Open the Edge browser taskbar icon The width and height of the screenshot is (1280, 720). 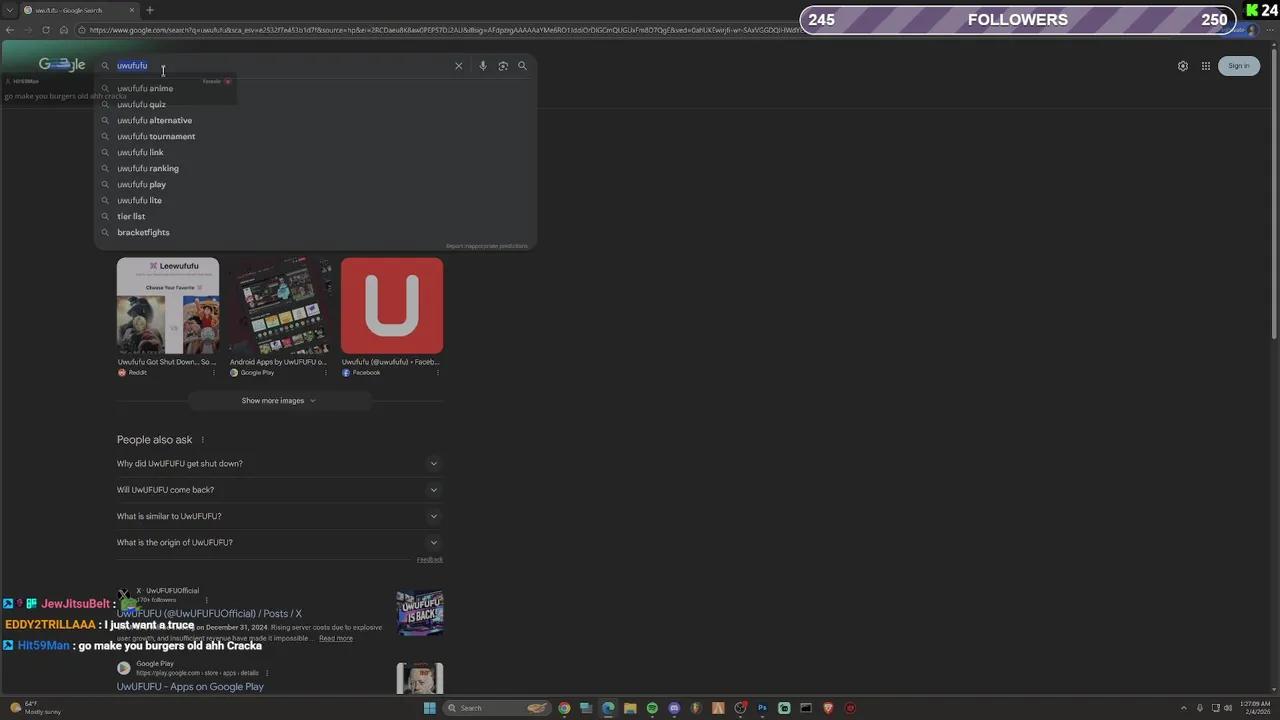point(608,708)
